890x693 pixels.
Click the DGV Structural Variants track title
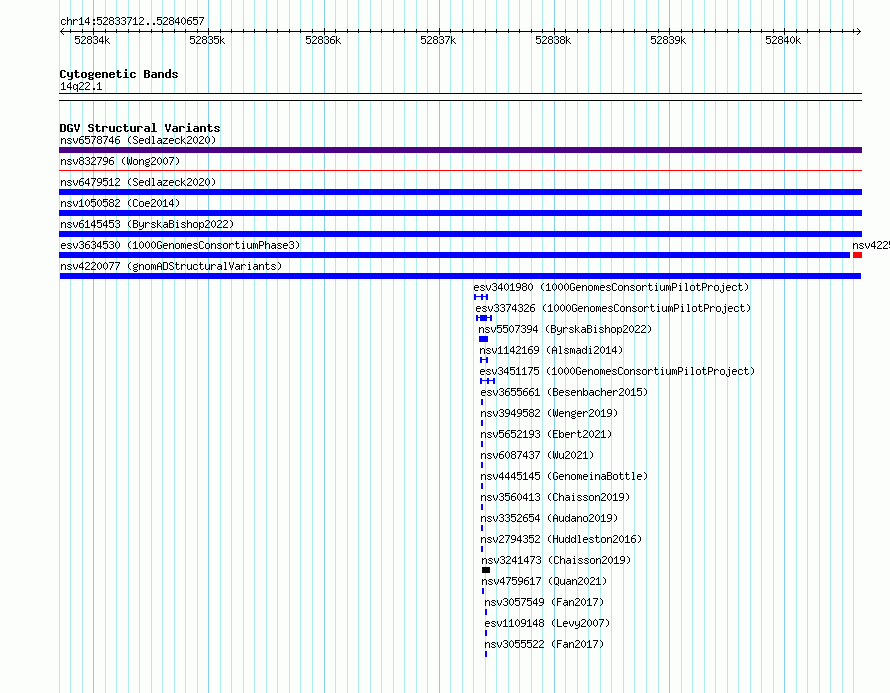click(x=140, y=128)
